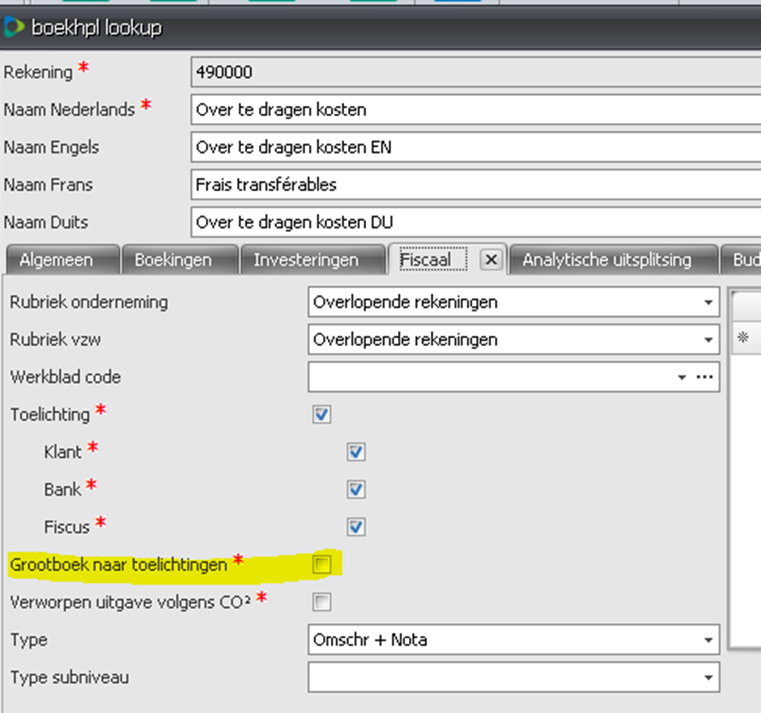Go to the Investeringen tab
Viewport: 761px width, 713px height.
coord(306,260)
